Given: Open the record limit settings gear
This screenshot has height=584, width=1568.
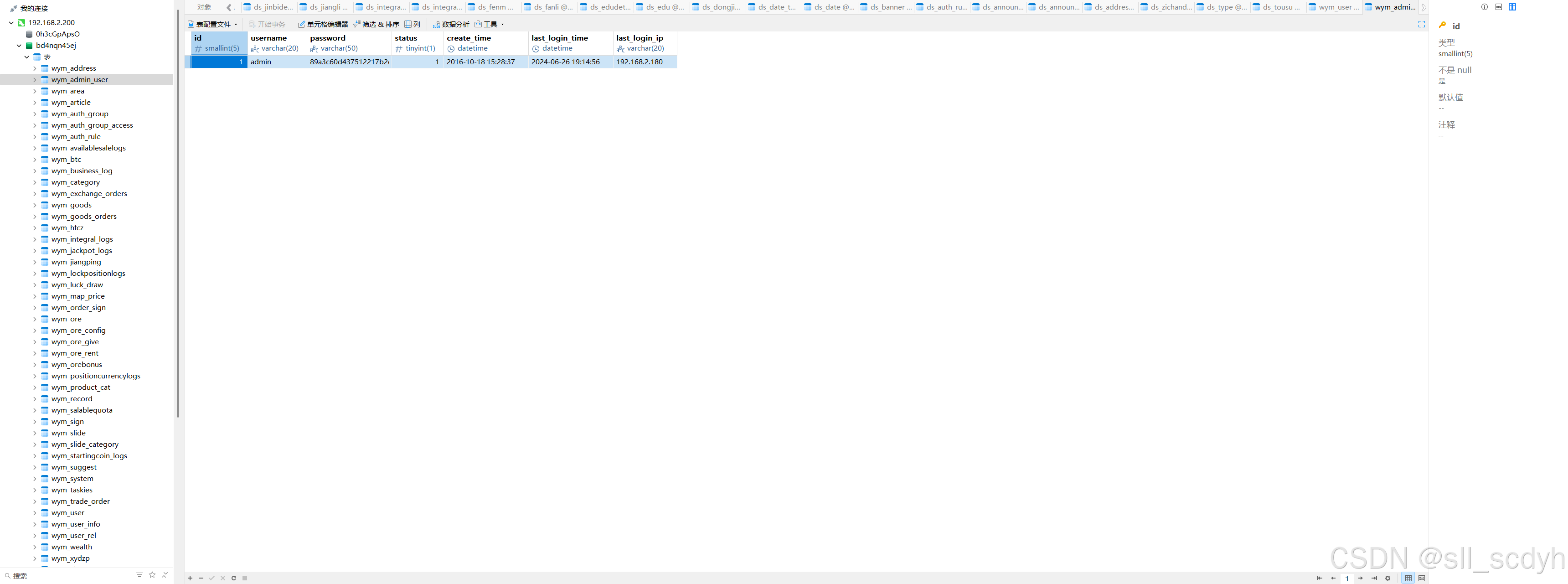Looking at the screenshot, I should point(1388,578).
